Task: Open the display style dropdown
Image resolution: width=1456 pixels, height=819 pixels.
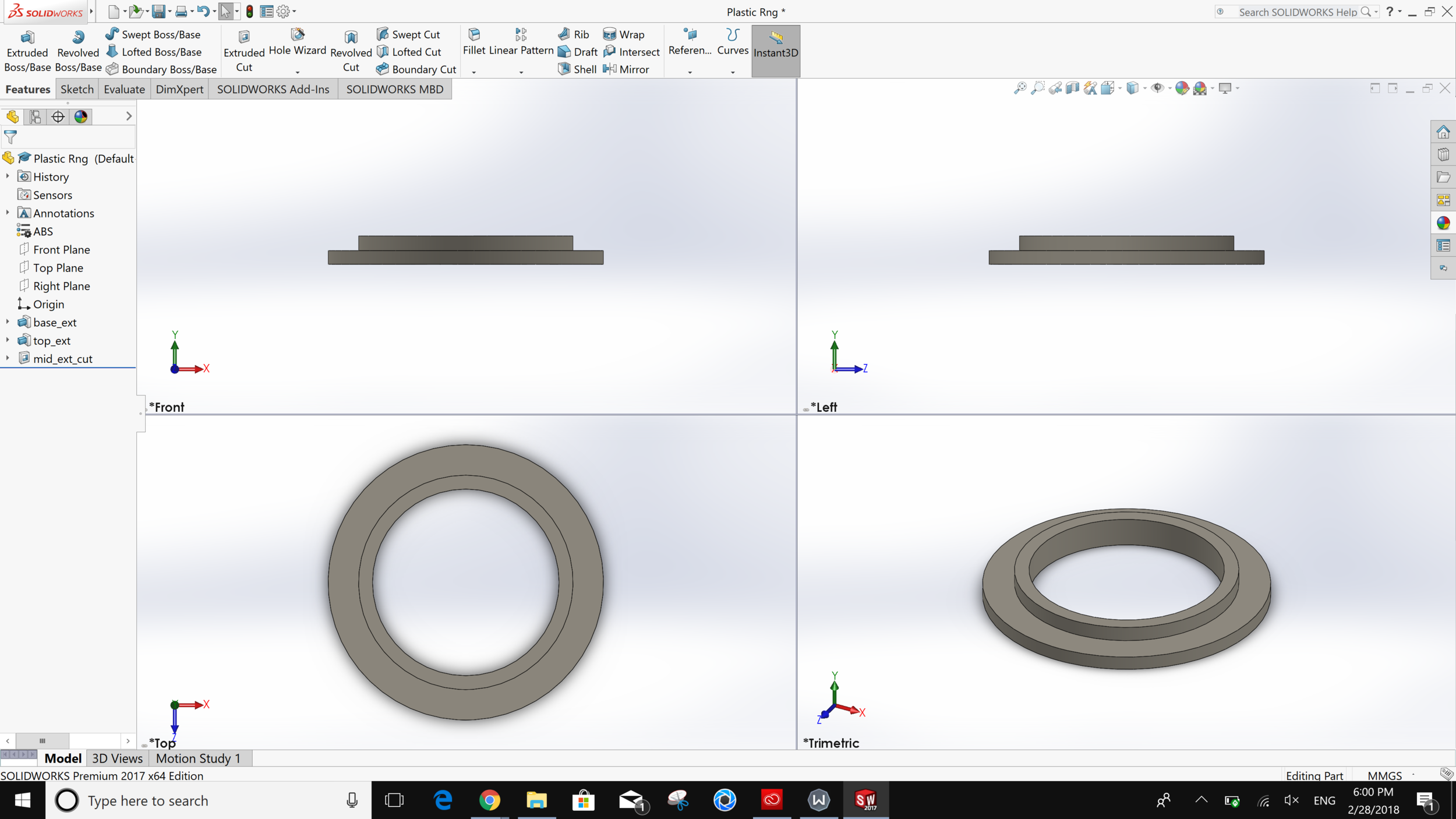Action: click(x=1144, y=88)
